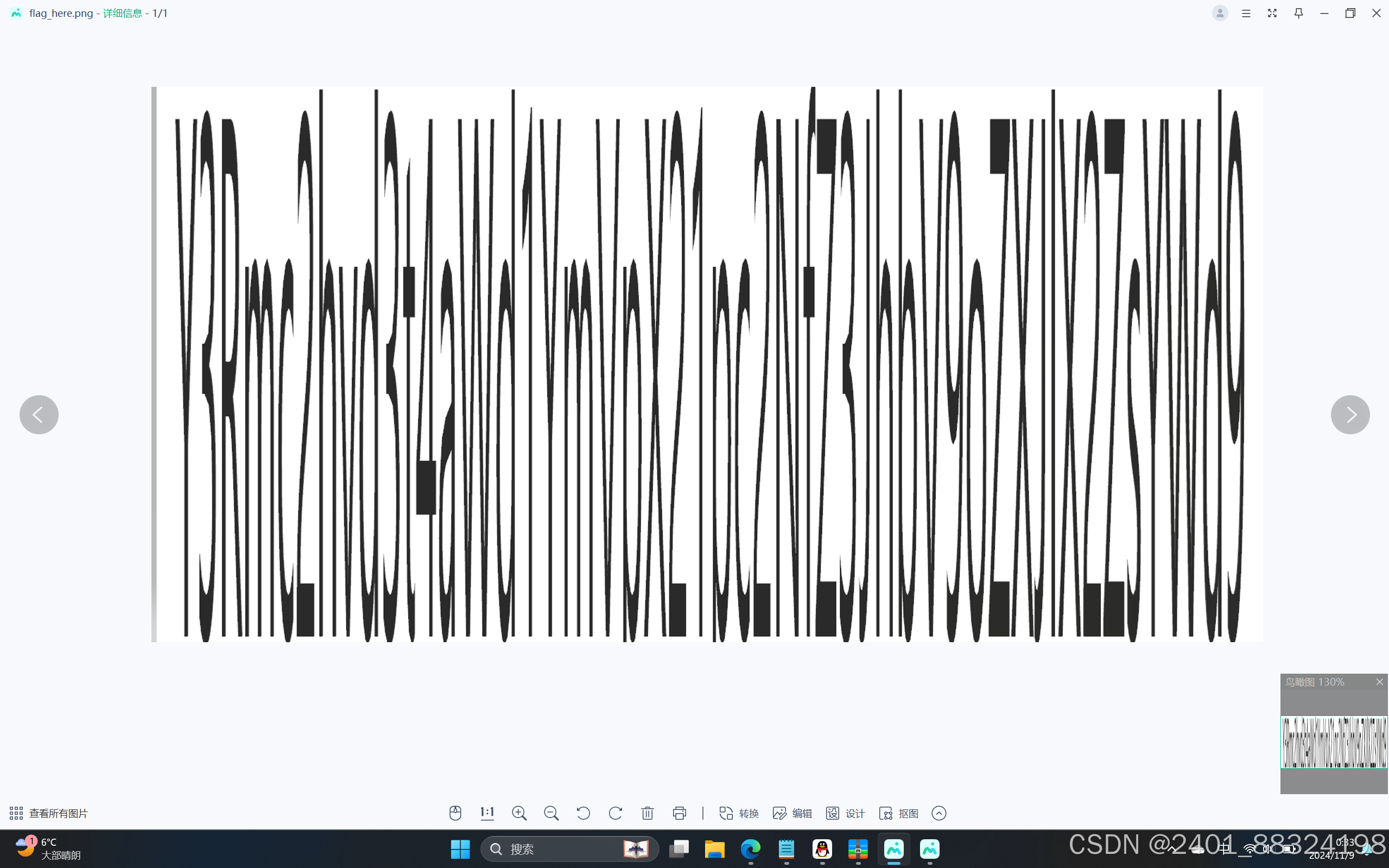1389x868 pixels.
Task: Go to the next image arrow
Action: [x=1350, y=415]
